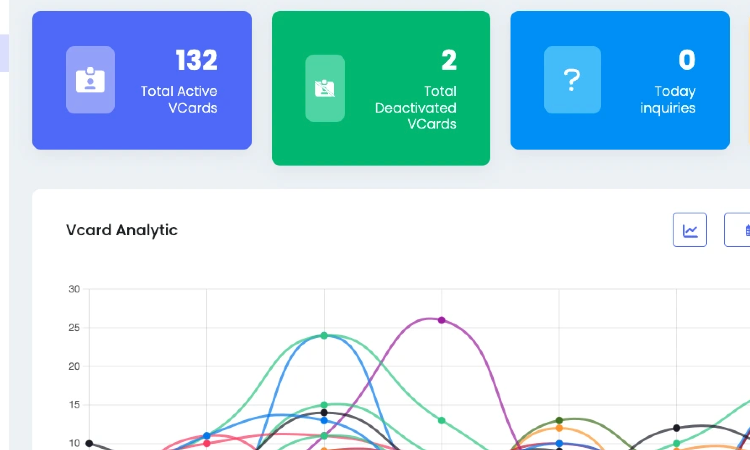Select the green data point at peak 24

[x=324, y=335]
